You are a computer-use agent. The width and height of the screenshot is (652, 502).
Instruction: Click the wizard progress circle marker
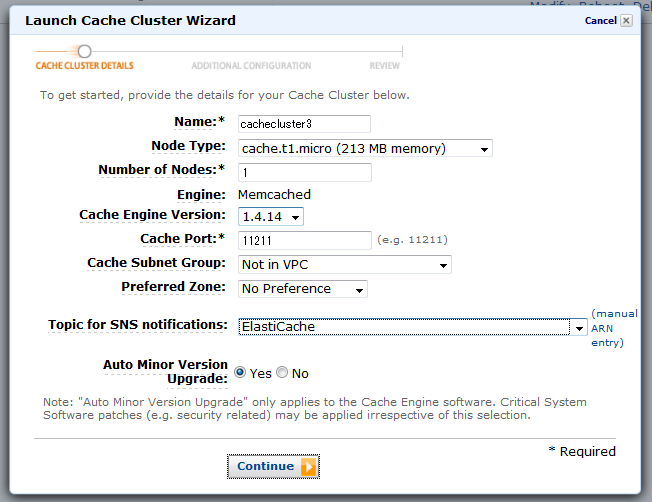point(84,52)
